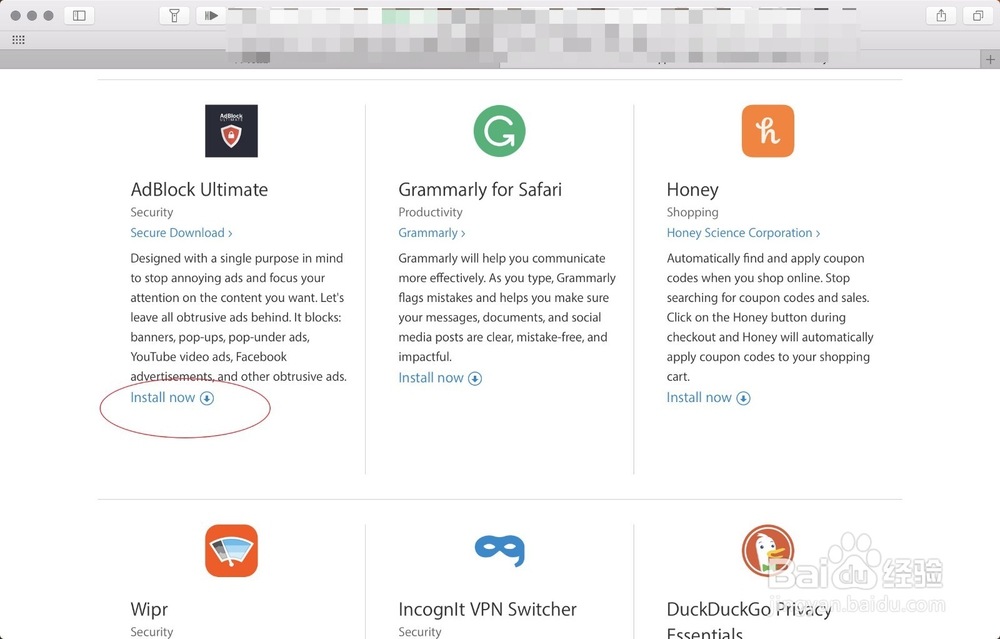Click the AdBlock Ultimate shield icon
Viewport: 1000px width, 639px height.
(x=232, y=131)
